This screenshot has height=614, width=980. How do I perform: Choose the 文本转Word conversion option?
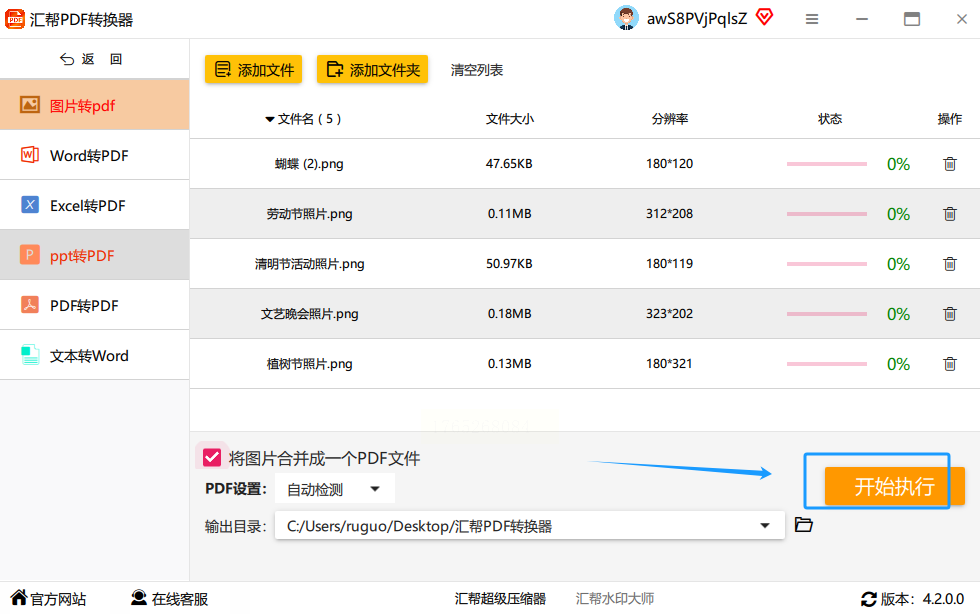pos(89,356)
